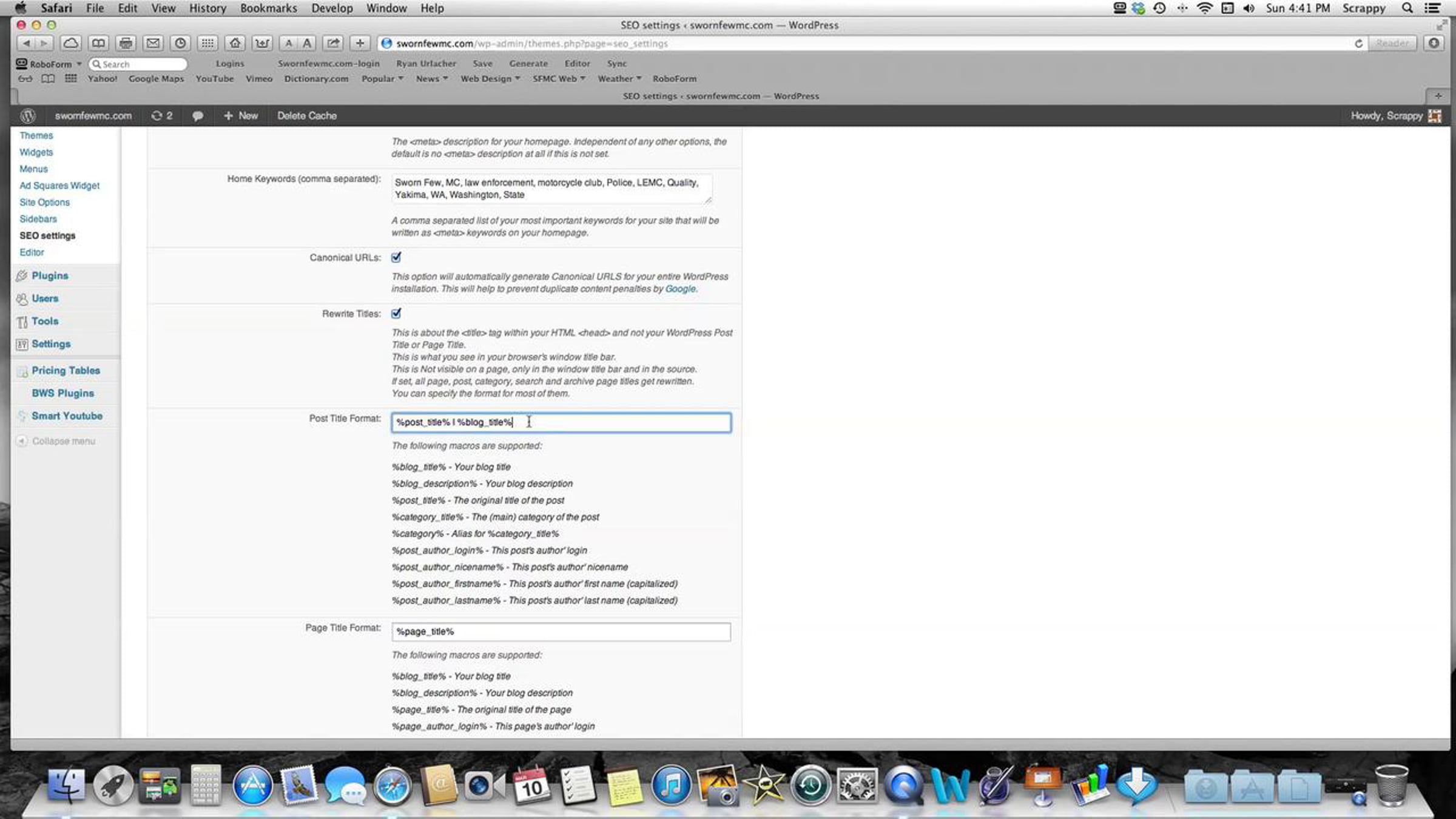This screenshot has width=1456, height=819.
Task: Click the iCloud tabs toolbar icon
Action: (71, 43)
